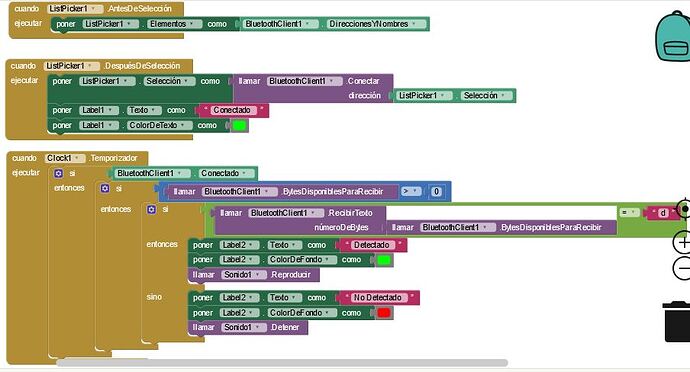690x372 pixels.
Task: Click red color swatch for Label2 ColorDeFondo
Action: [383, 313]
